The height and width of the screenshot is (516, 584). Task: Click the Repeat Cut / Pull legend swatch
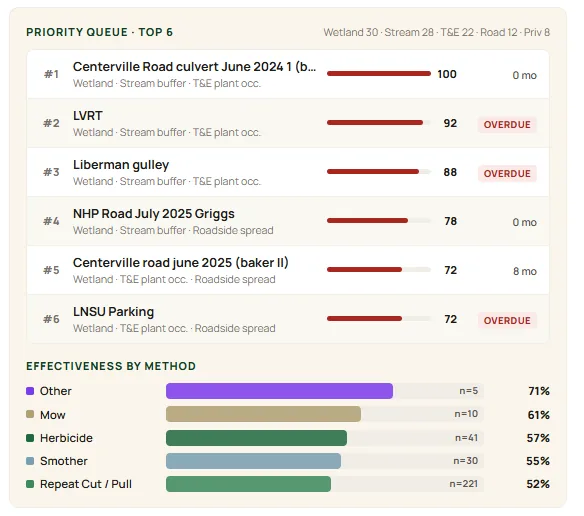[x=30, y=484]
